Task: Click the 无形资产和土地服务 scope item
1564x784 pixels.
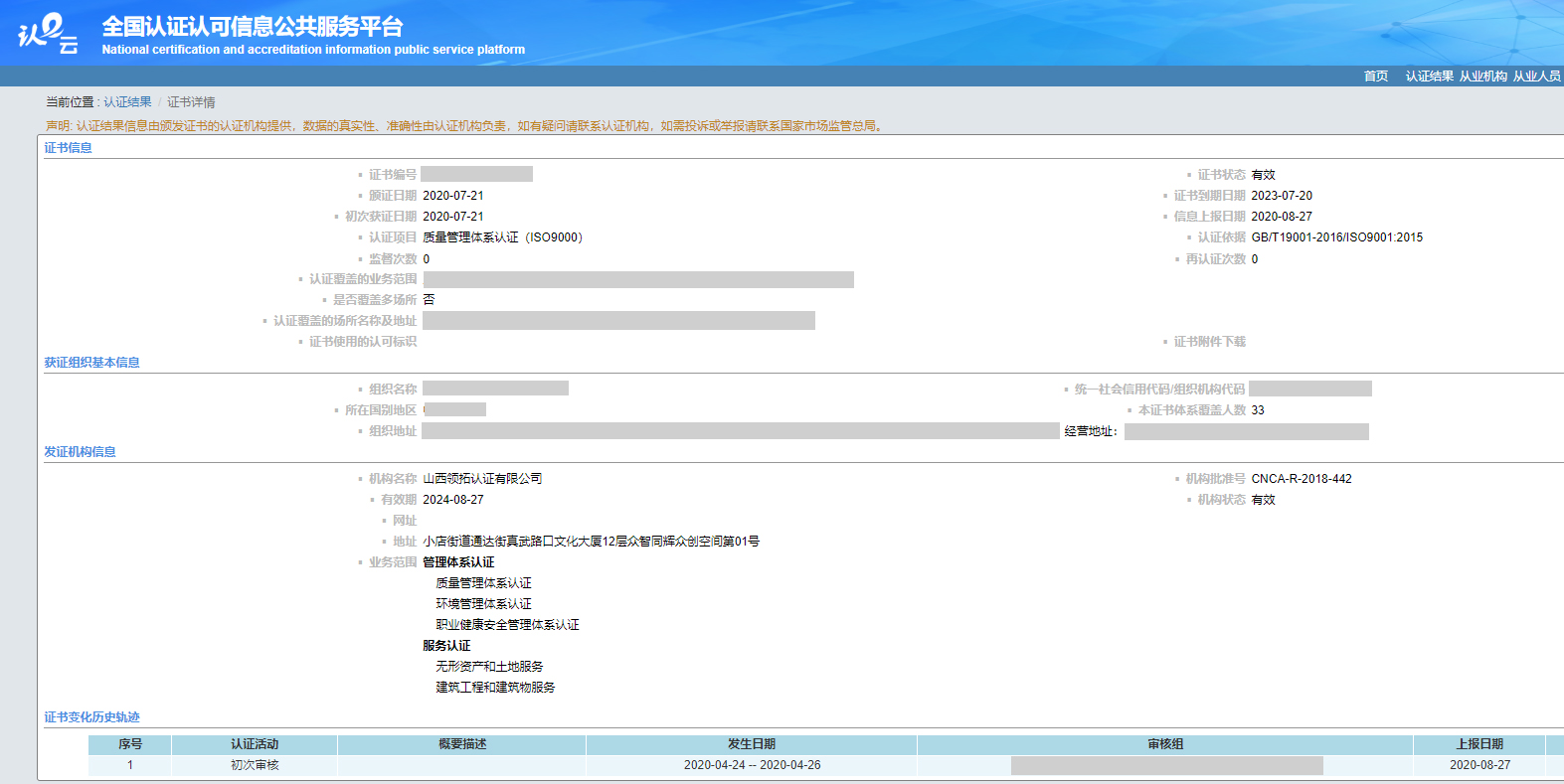Action: (489, 667)
